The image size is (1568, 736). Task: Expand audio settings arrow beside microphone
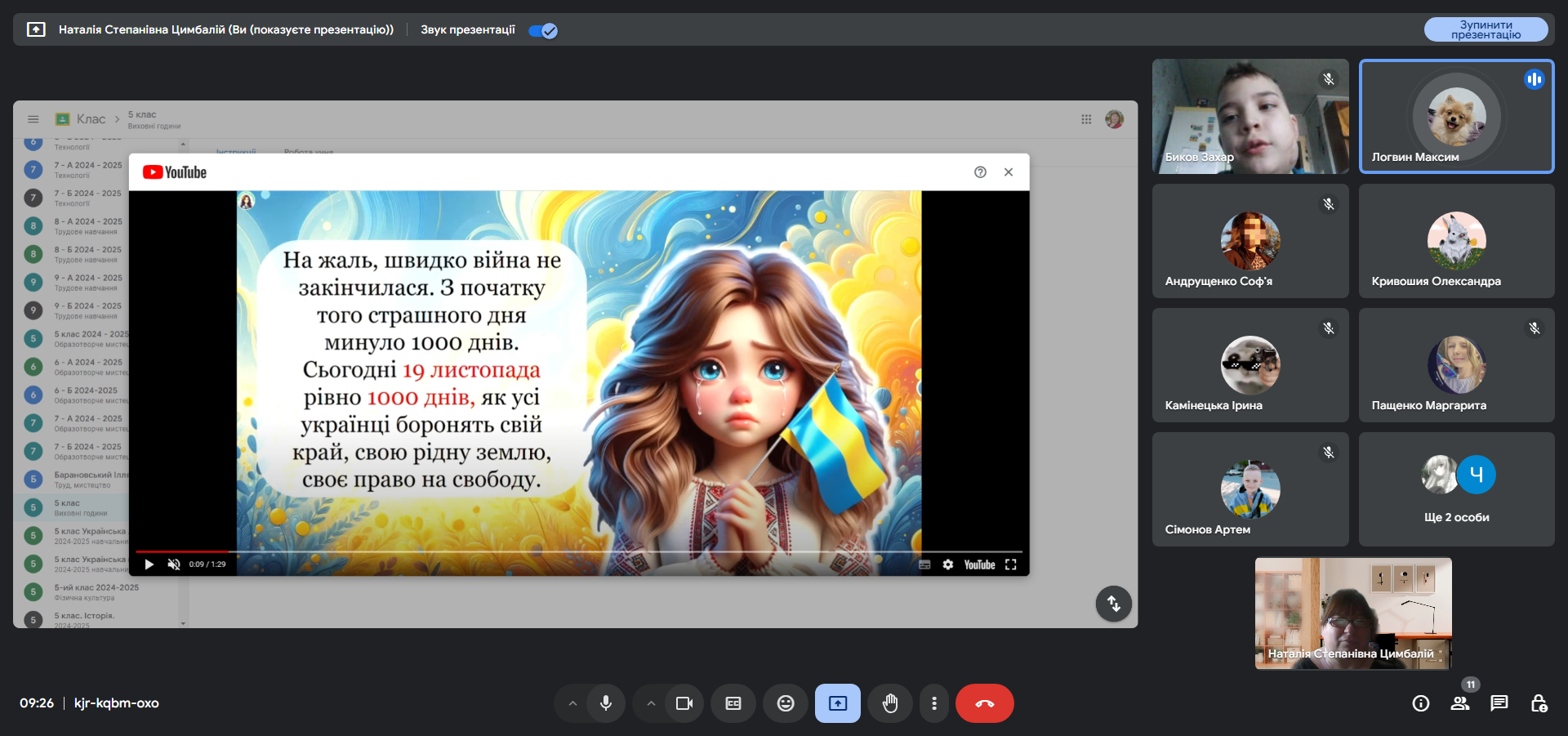point(572,703)
